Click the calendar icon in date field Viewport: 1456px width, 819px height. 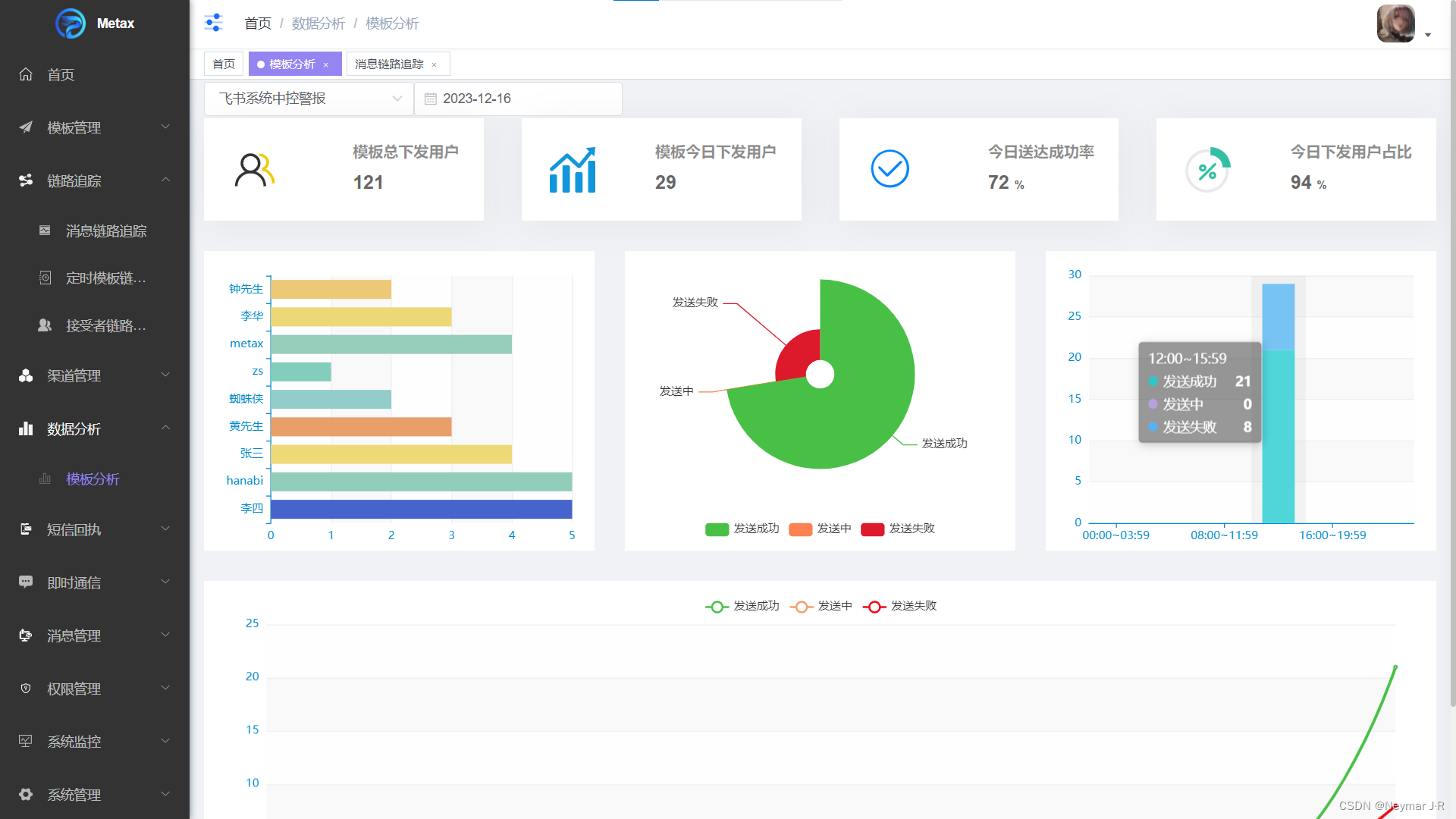pos(431,99)
